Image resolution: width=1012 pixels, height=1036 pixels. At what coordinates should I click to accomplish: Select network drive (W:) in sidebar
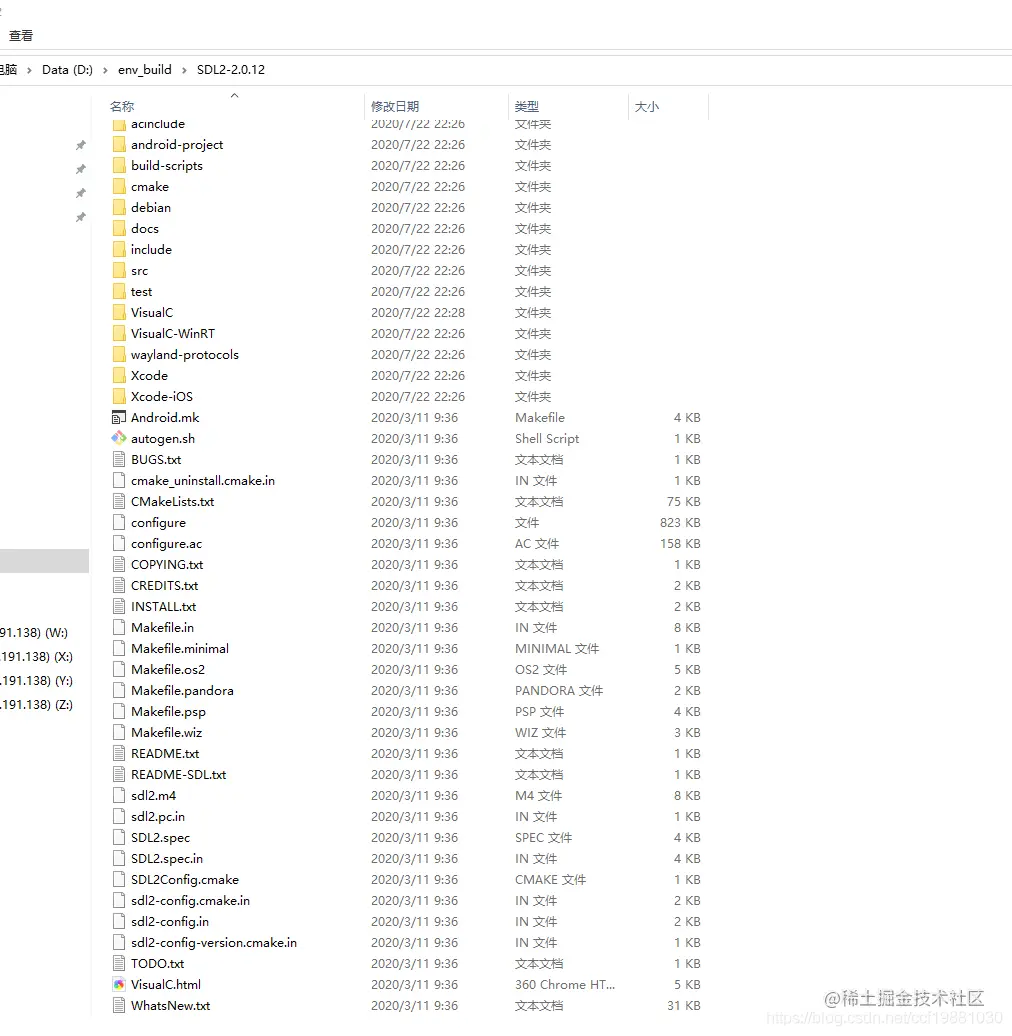click(x=34, y=633)
